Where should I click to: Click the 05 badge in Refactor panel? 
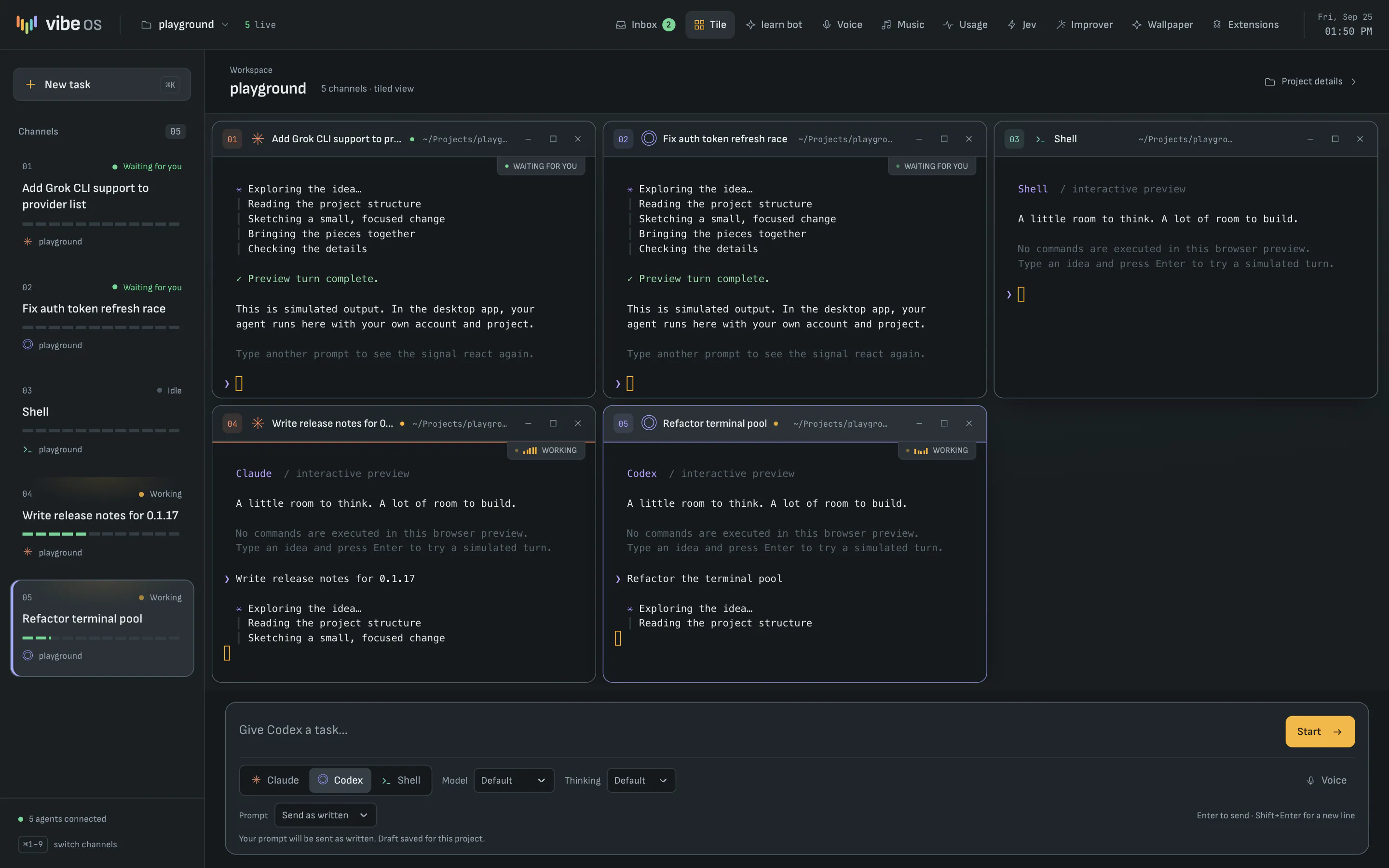(623, 424)
